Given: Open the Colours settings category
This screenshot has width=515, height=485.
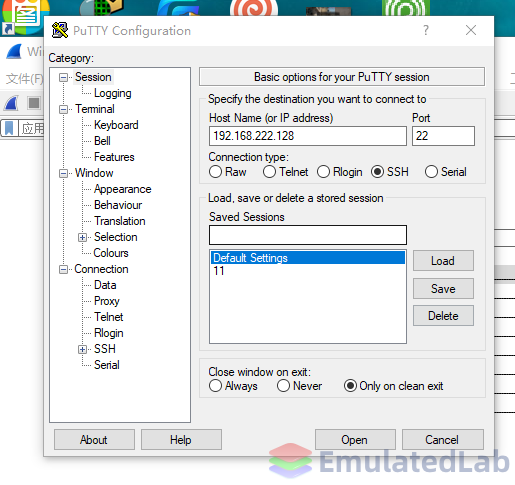Looking at the screenshot, I should pyautogui.click(x=111, y=253).
